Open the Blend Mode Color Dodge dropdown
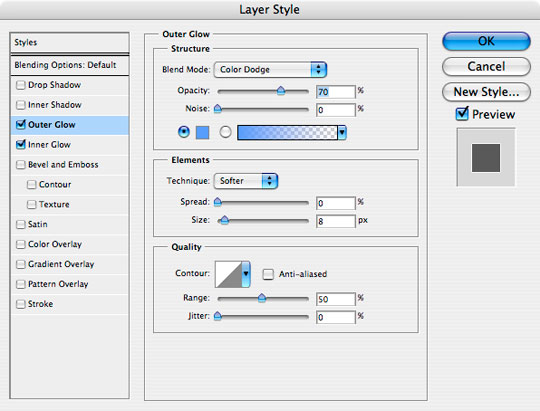 270,70
